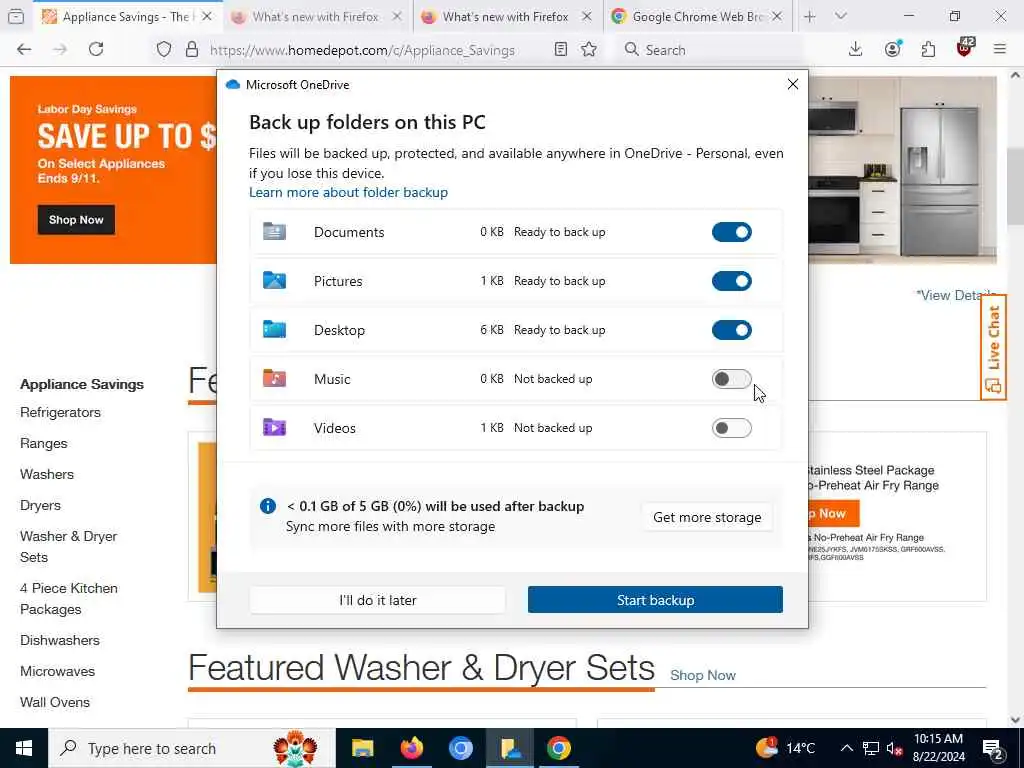Open Washer & Dryer Sets link
Viewport: 1024px width, 768px height.
pyautogui.click(x=69, y=547)
